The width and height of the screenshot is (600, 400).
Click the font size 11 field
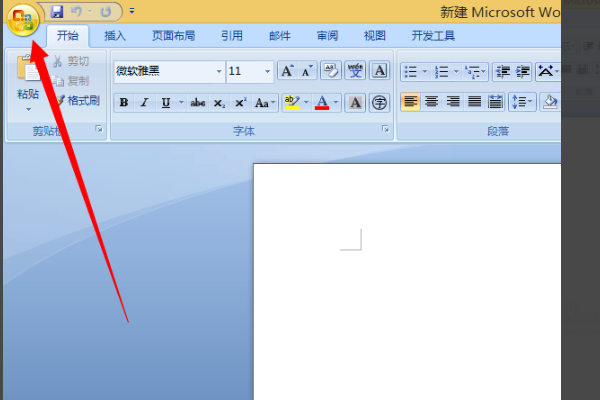click(x=245, y=71)
